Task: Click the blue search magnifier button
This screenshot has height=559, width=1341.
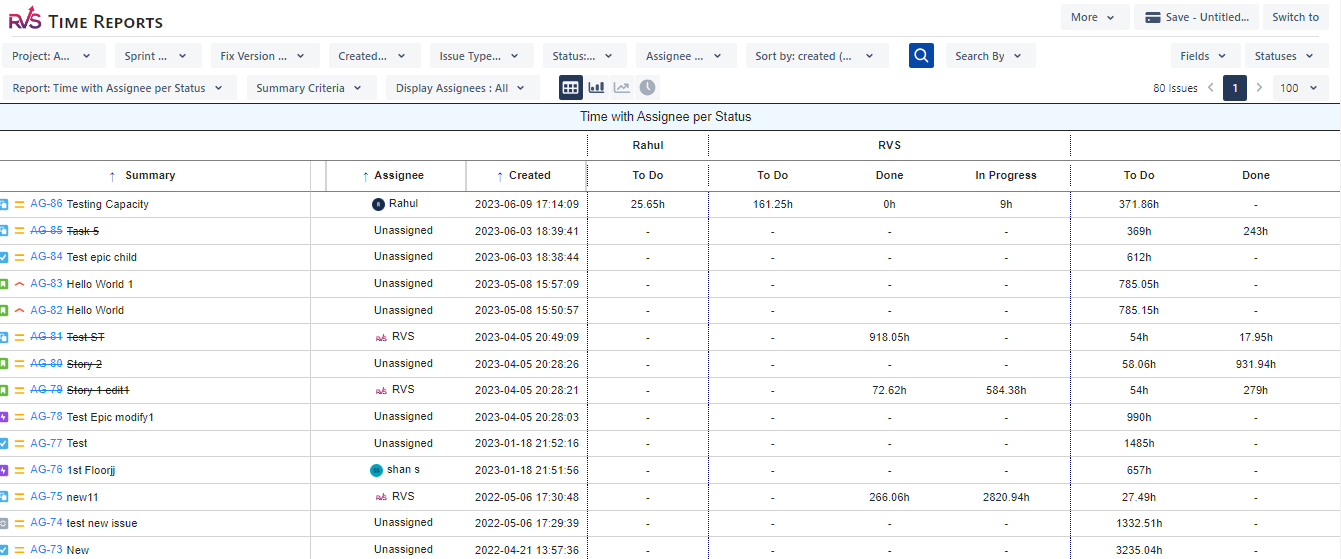Action: tap(921, 56)
